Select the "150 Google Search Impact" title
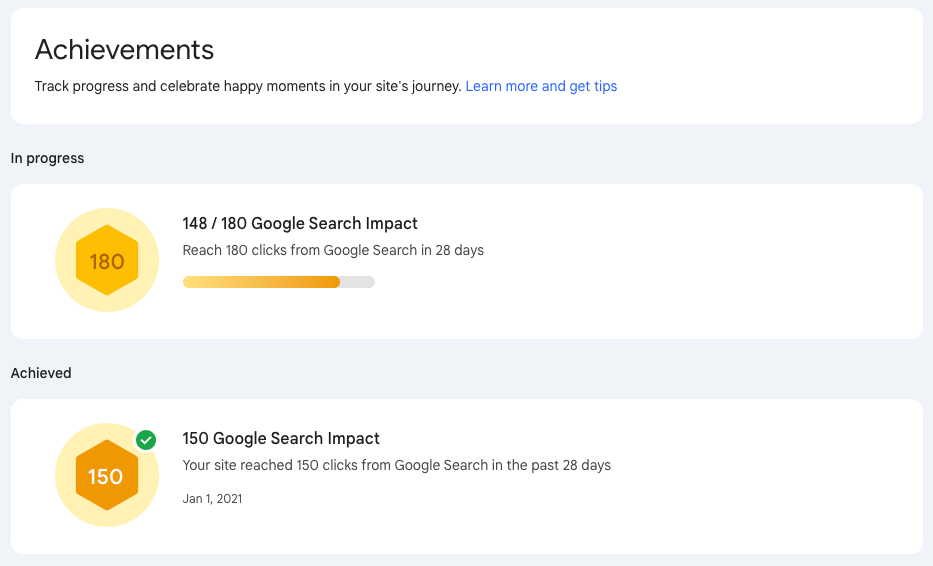 tap(281, 439)
